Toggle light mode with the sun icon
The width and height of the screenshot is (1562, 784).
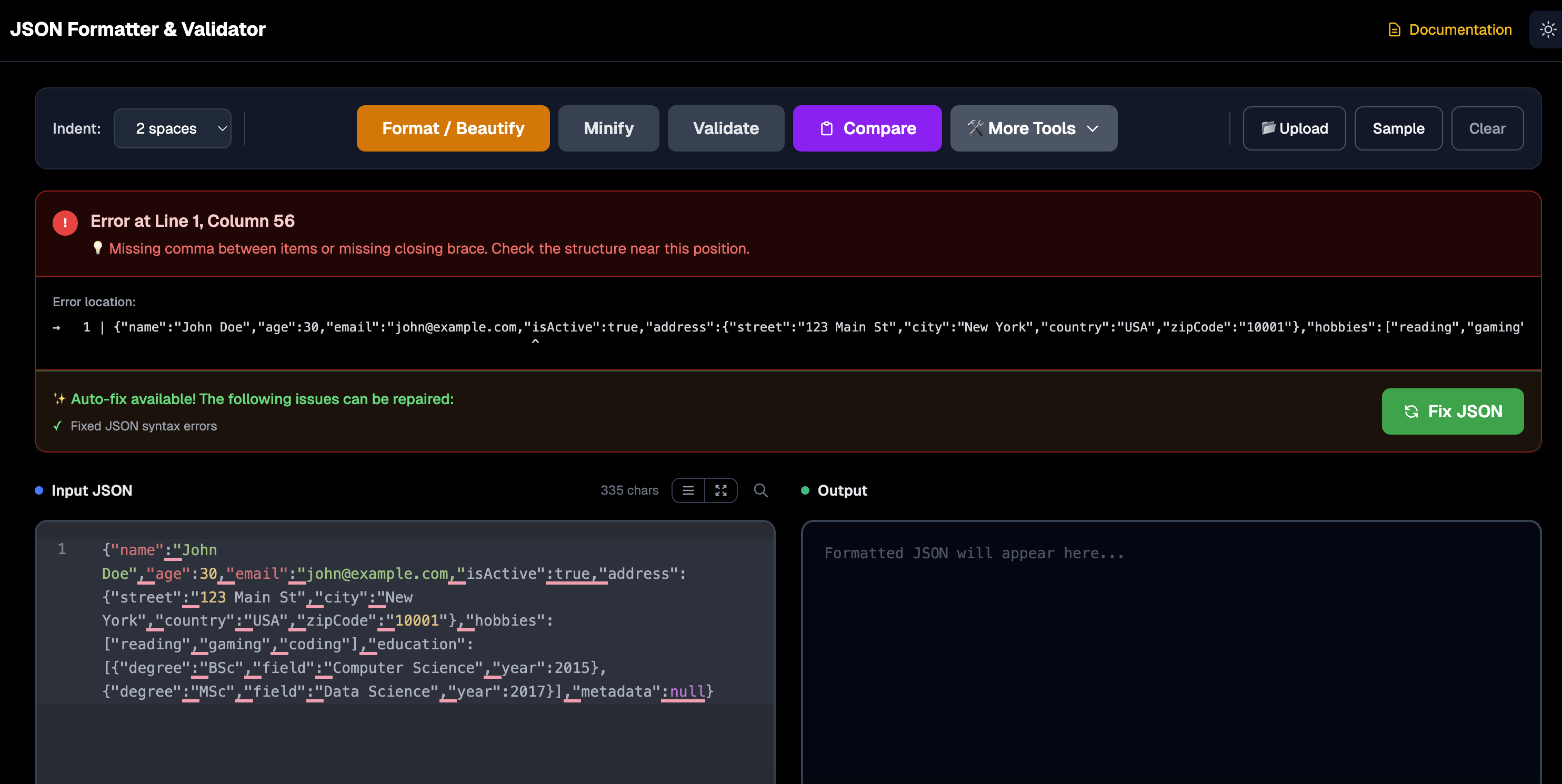pos(1548,28)
